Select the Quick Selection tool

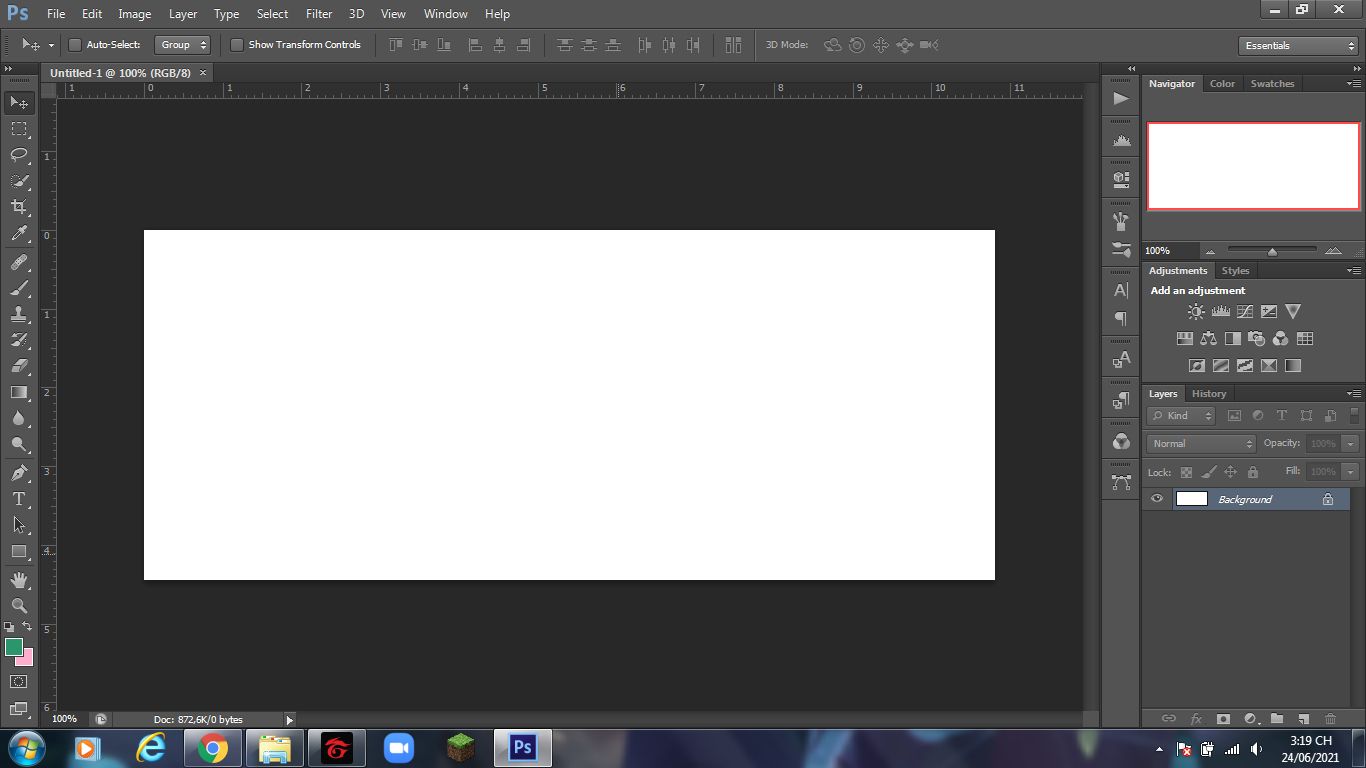[19, 181]
